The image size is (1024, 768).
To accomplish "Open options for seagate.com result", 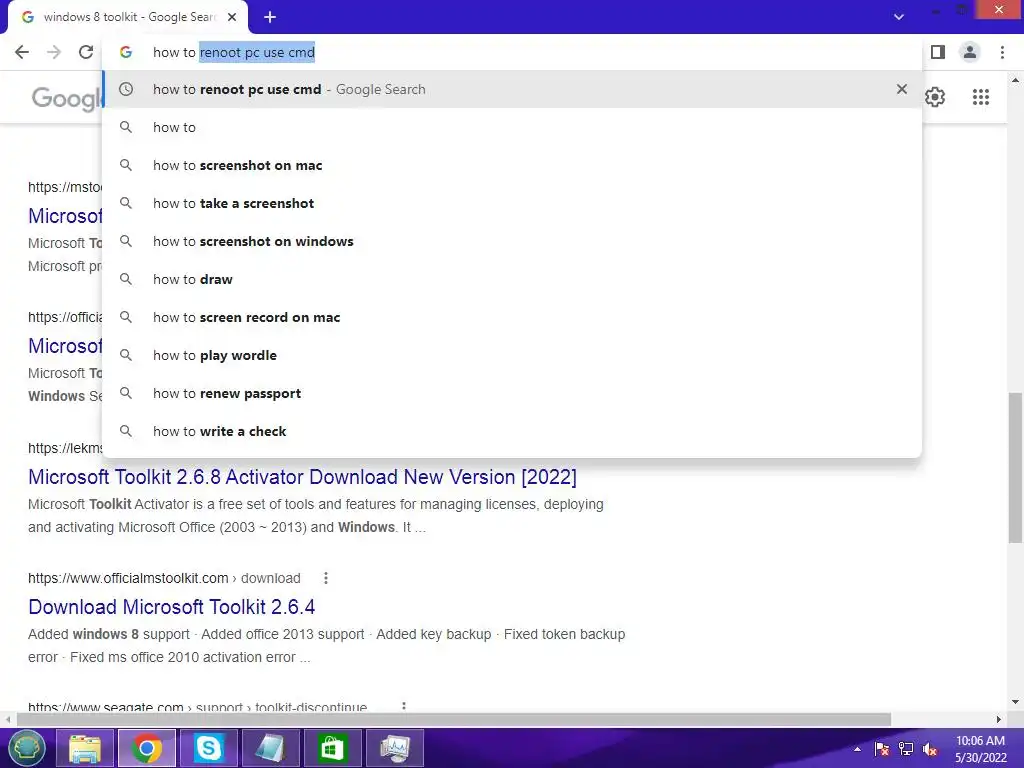I will click(404, 707).
